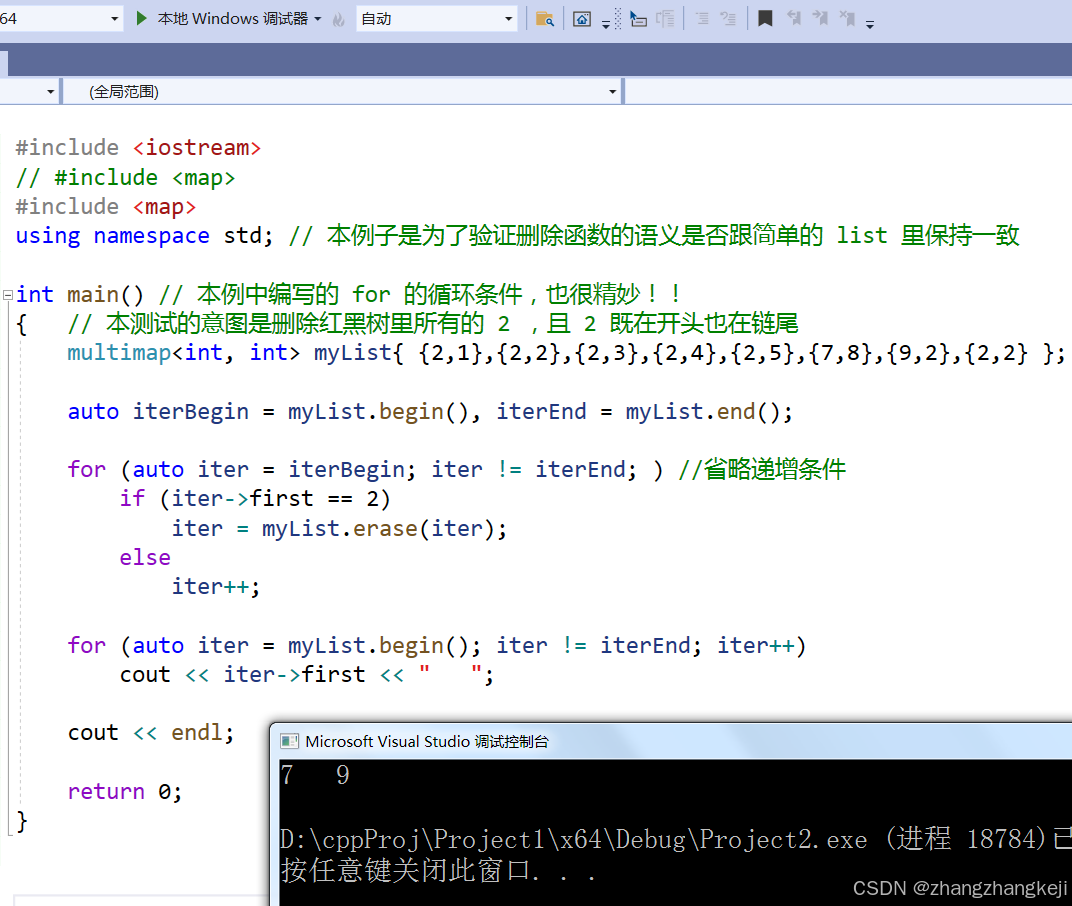Collapse main function using the minus expander

(x=7, y=294)
